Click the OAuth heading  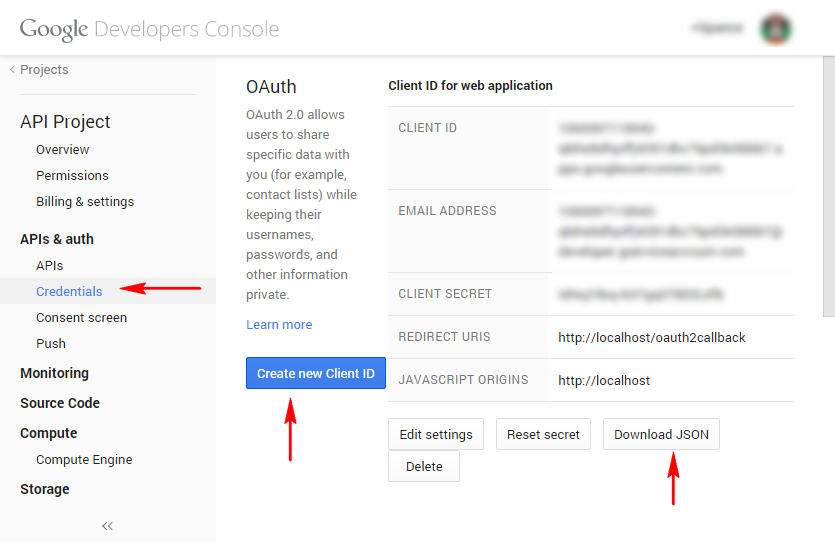point(271,87)
